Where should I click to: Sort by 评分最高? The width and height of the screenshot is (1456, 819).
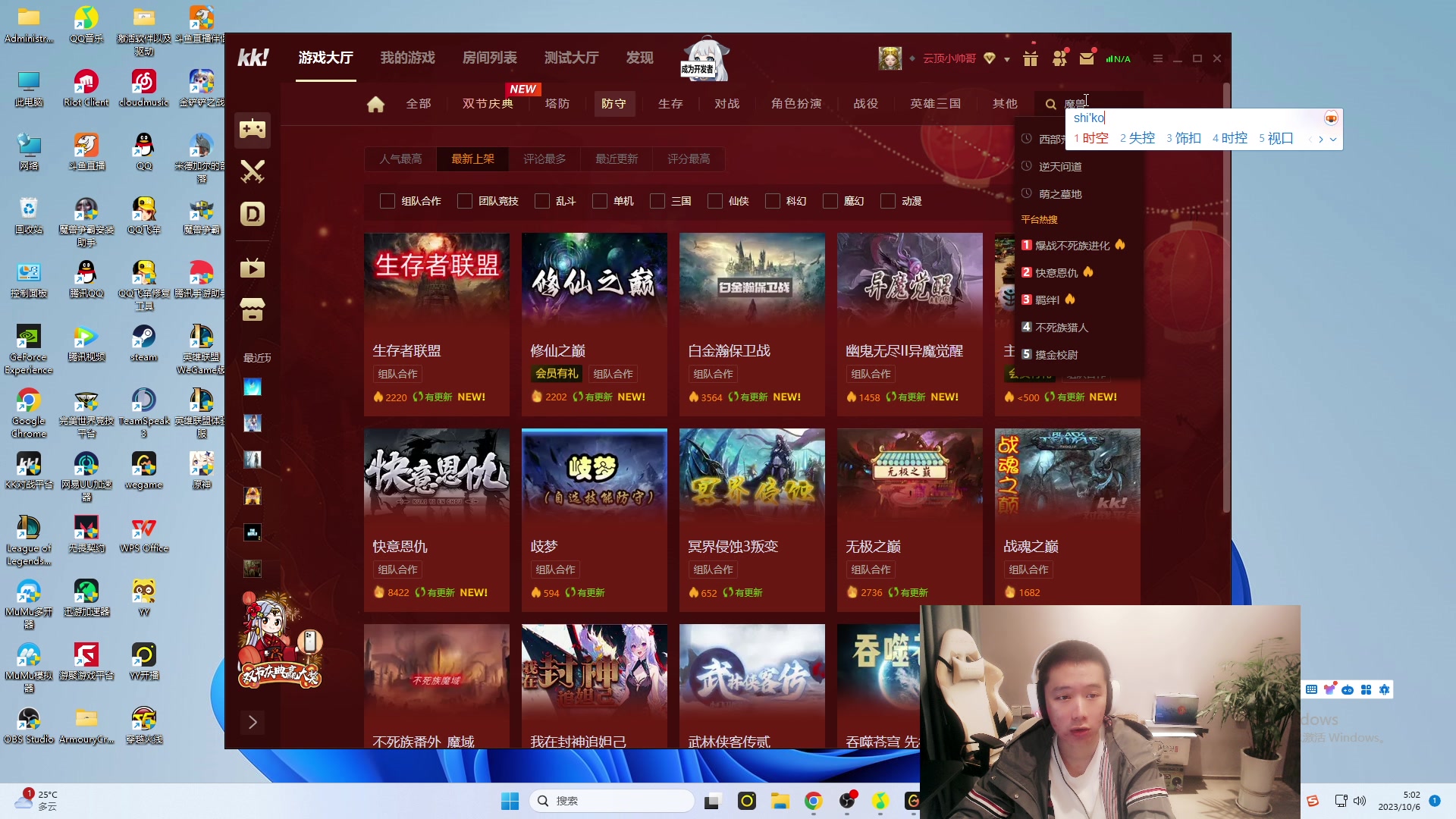click(x=689, y=159)
